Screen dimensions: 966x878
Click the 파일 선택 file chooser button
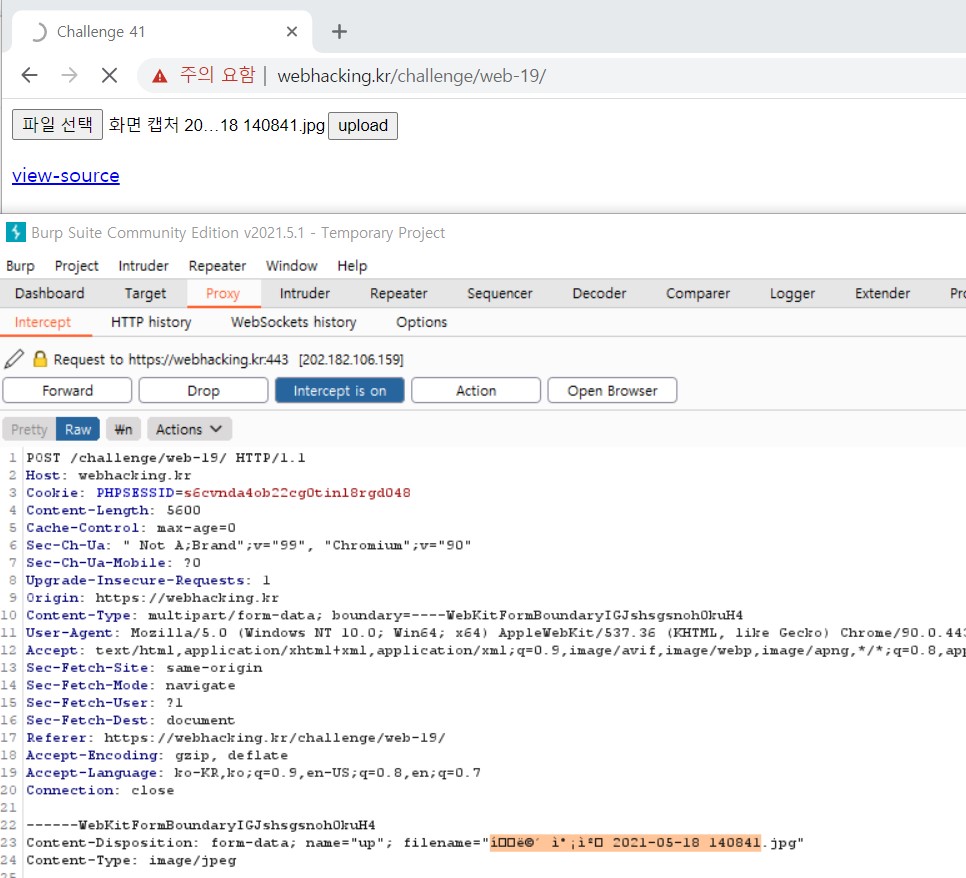[57, 125]
